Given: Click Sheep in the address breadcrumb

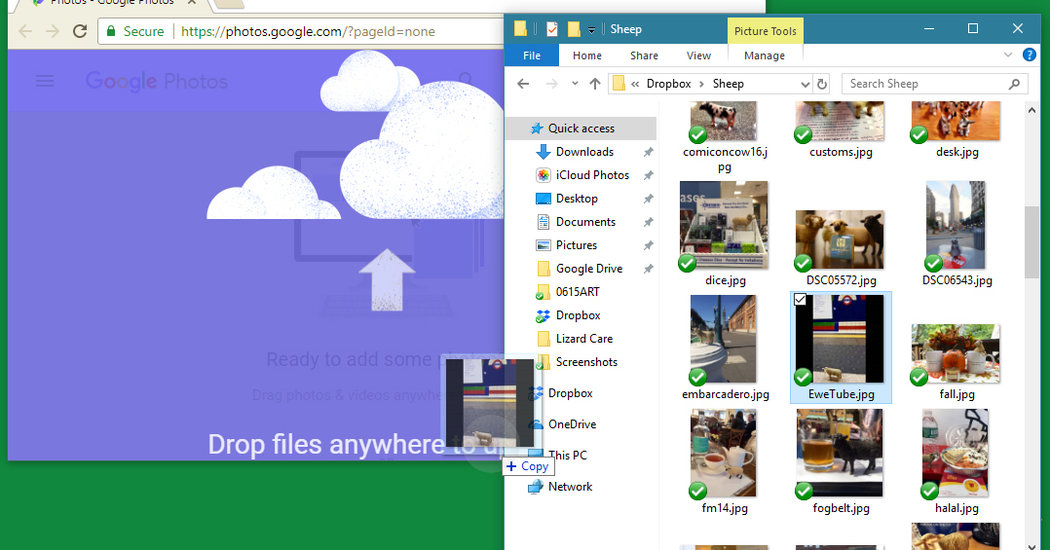Looking at the screenshot, I should [x=728, y=84].
